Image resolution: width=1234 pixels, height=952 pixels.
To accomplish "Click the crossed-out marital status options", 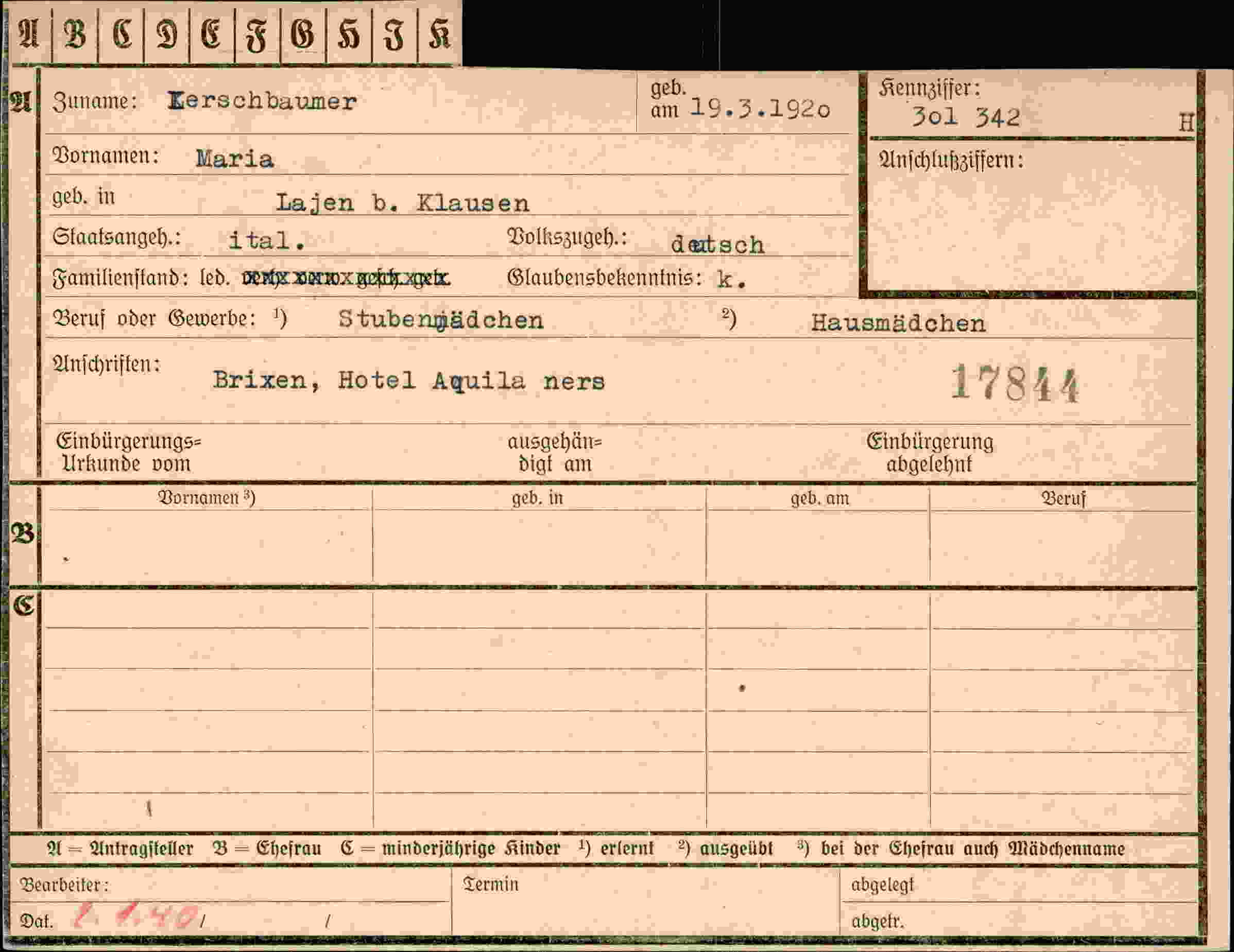I will 346,278.
